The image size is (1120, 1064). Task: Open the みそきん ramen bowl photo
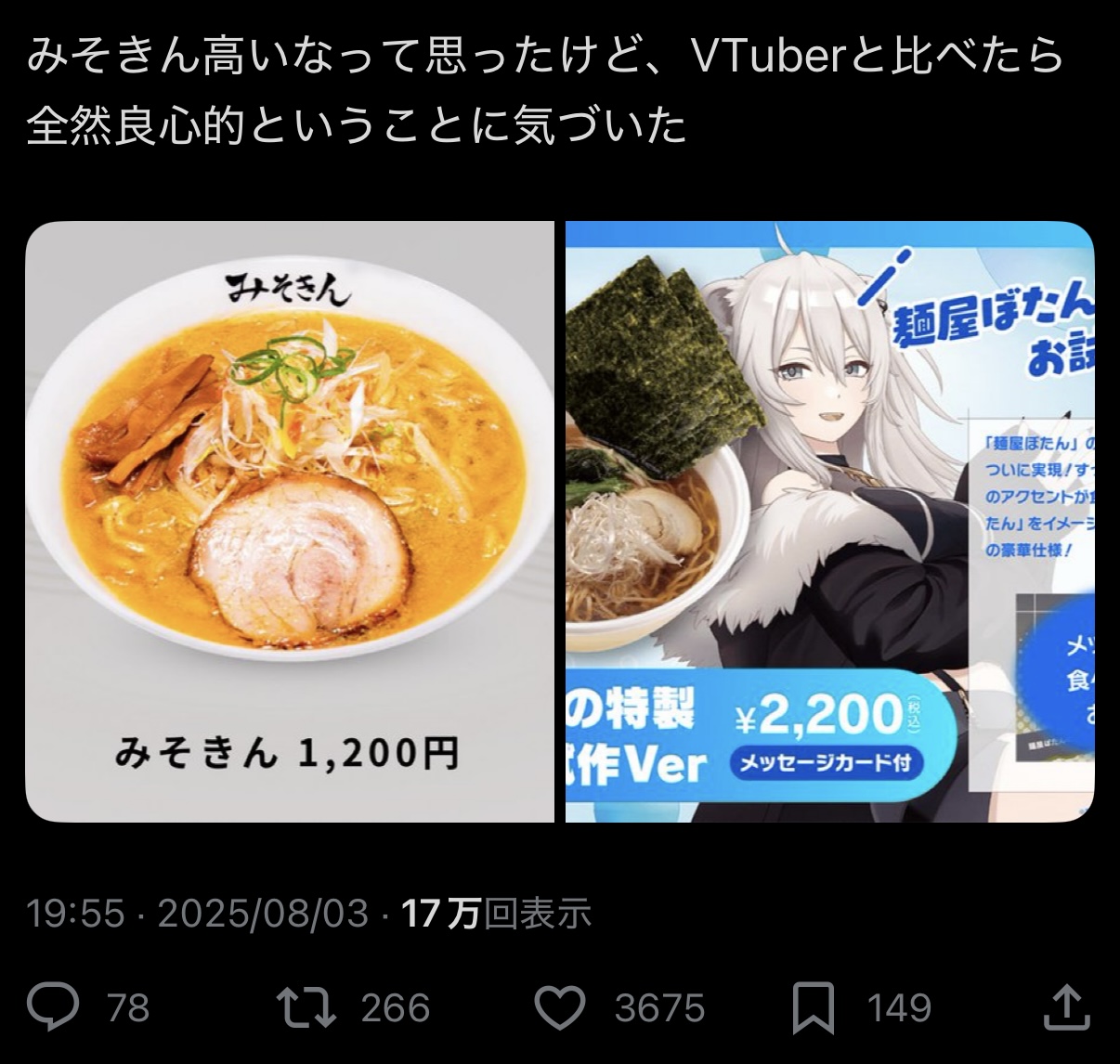[289, 522]
